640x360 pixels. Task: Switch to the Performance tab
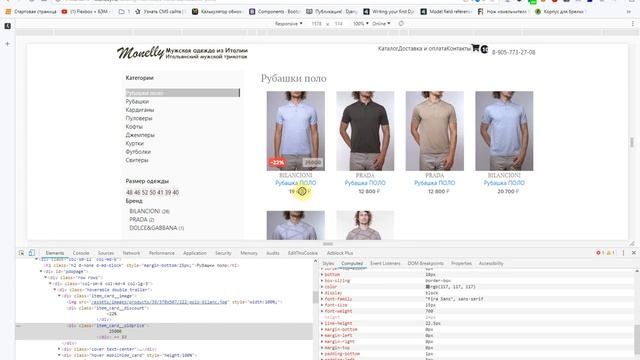162,253
